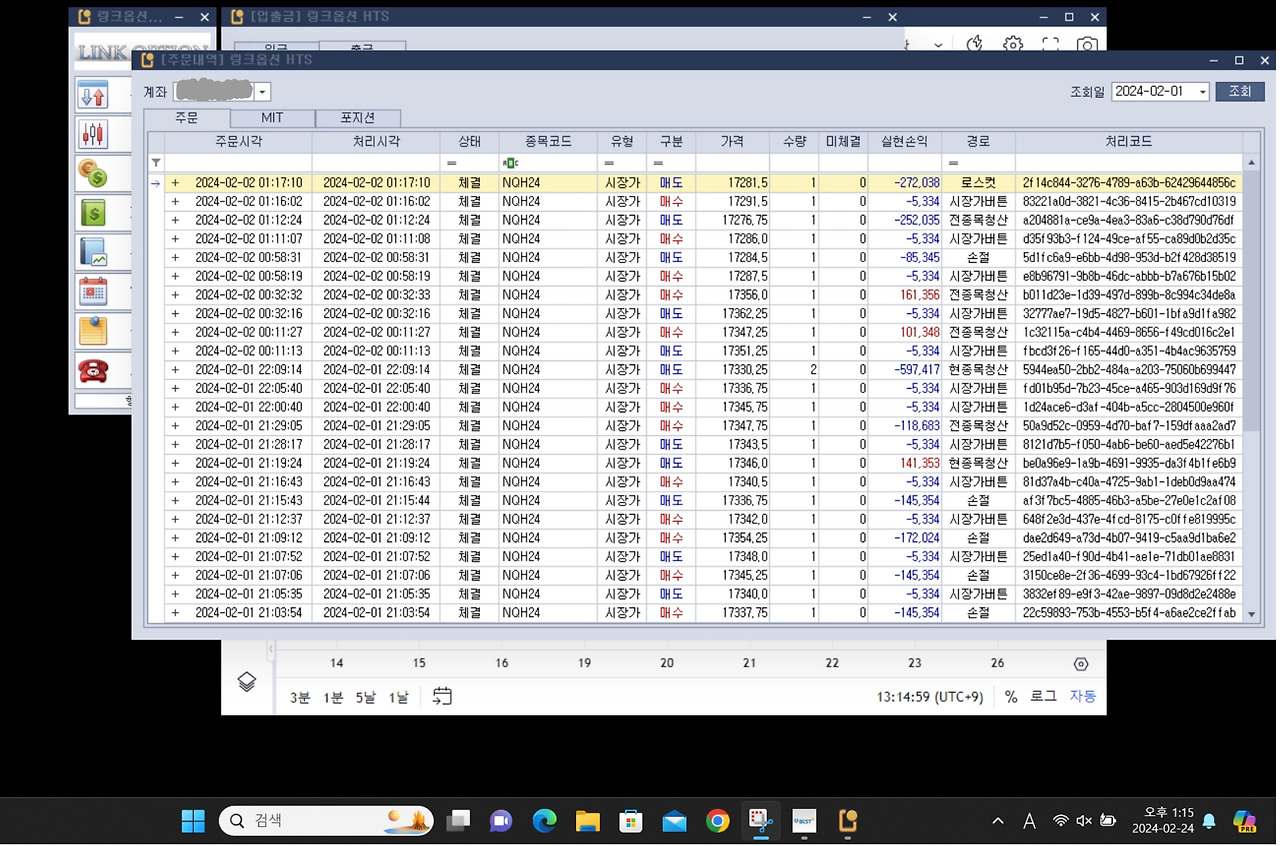This screenshot has width=1280, height=846.
Task: Toggle 로그 (log) scale on chart
Action: click(x=1043, y=696)
